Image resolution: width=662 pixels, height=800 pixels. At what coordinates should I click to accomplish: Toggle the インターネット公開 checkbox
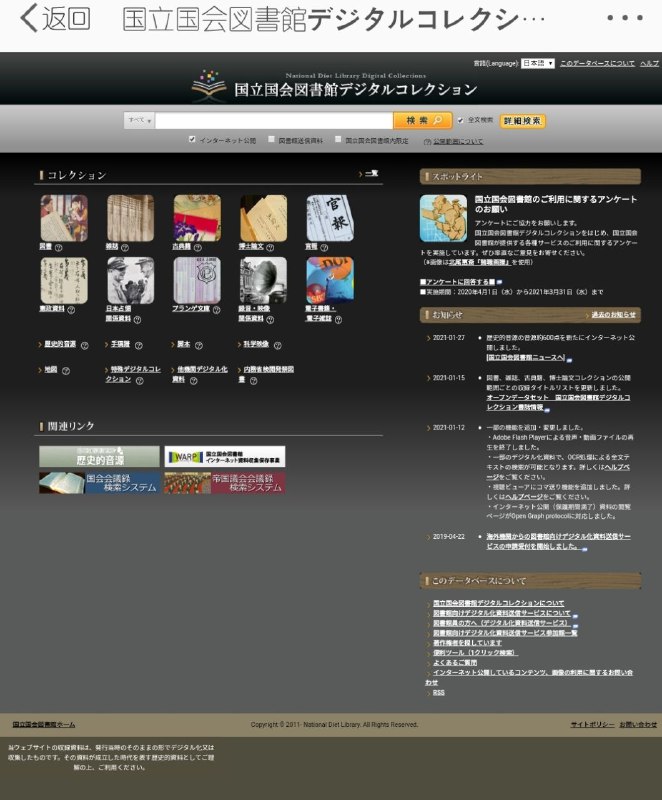tap(192, 139)
